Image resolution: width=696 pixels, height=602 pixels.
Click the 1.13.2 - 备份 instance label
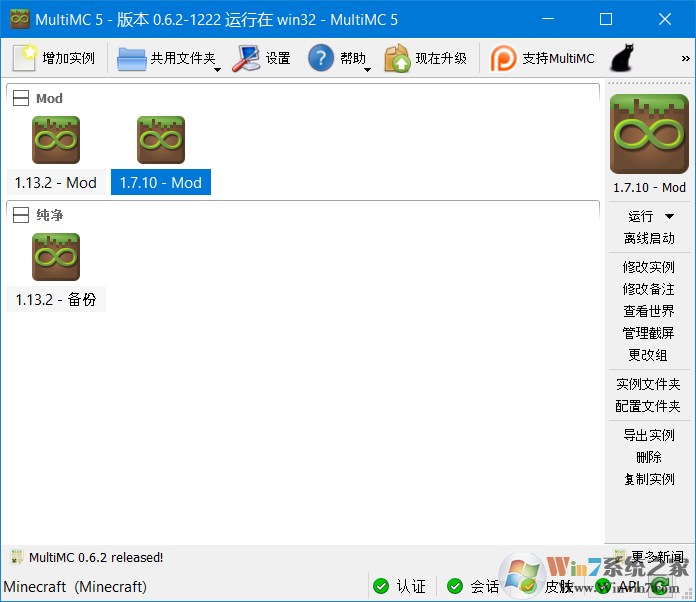coord(56,299)
